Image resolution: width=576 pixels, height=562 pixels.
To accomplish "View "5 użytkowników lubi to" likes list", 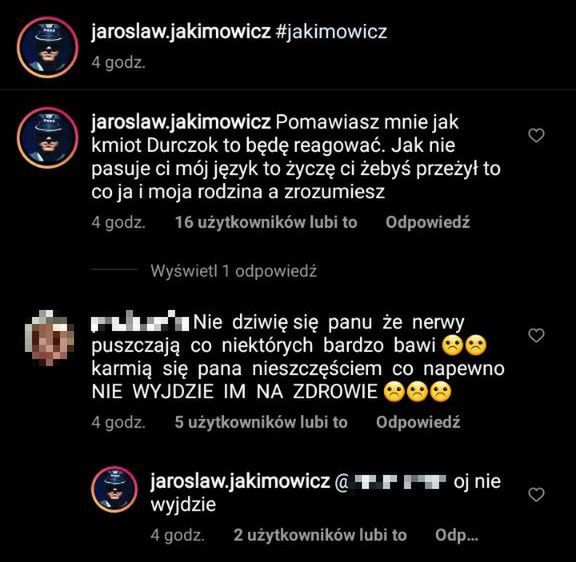I will pos(261,422).
